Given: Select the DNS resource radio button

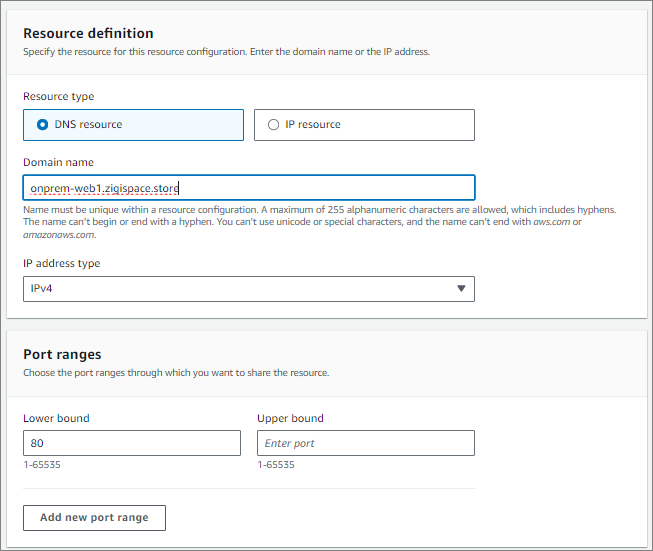Looking at the screenshot, I should [x=42, y=125].
